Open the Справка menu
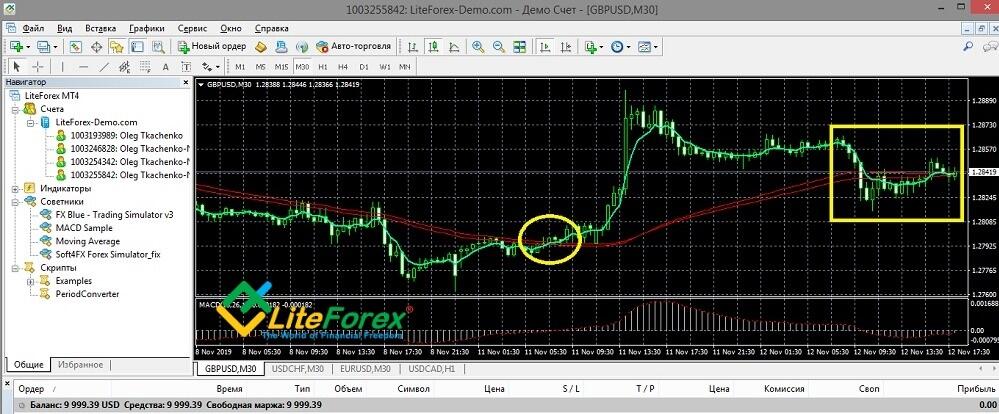999x414 pixels. click(271, 28)
